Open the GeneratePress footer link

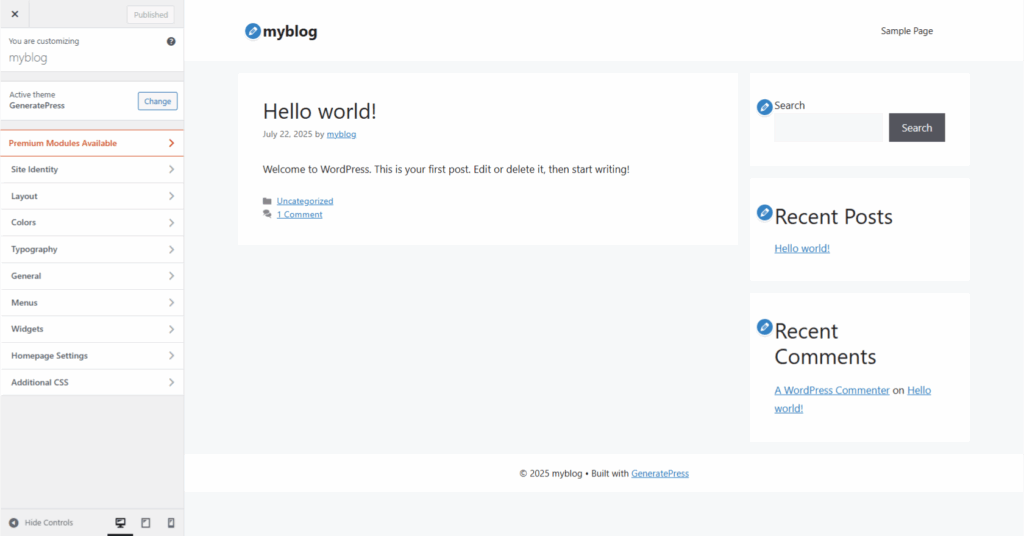pyautogui.click(x=660, y=473)
